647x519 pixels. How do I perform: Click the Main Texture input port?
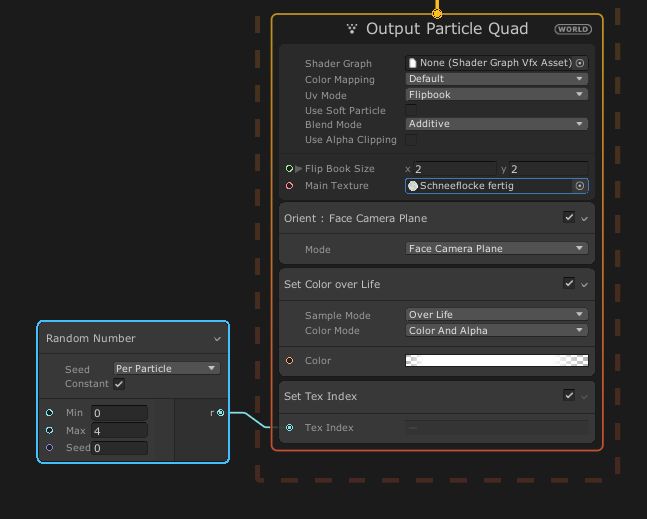(290, 186)
